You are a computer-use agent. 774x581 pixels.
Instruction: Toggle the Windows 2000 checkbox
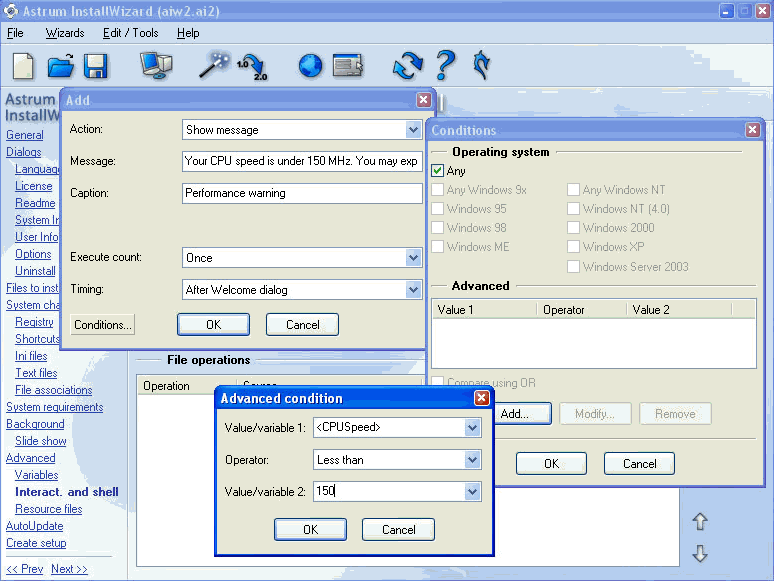(573, 228)
